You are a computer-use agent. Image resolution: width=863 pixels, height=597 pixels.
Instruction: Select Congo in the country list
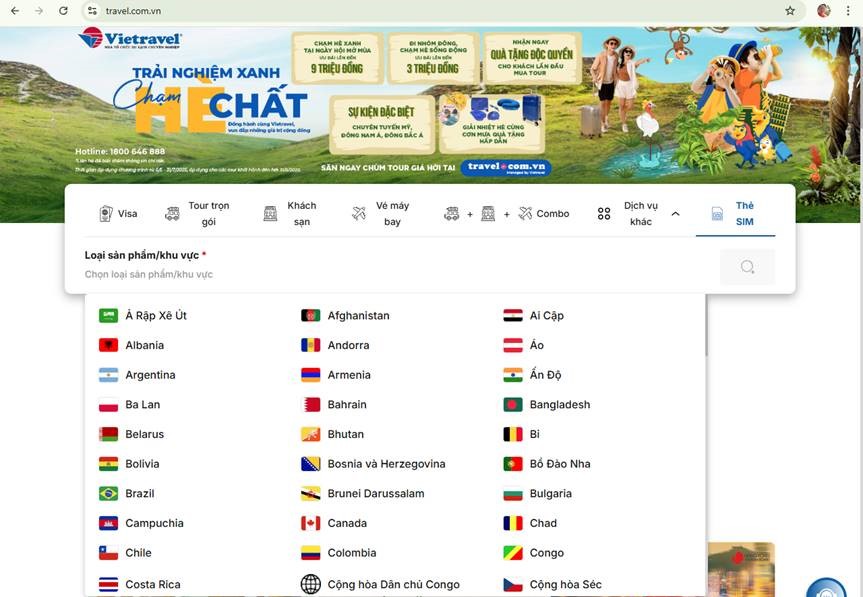point(534,553)
